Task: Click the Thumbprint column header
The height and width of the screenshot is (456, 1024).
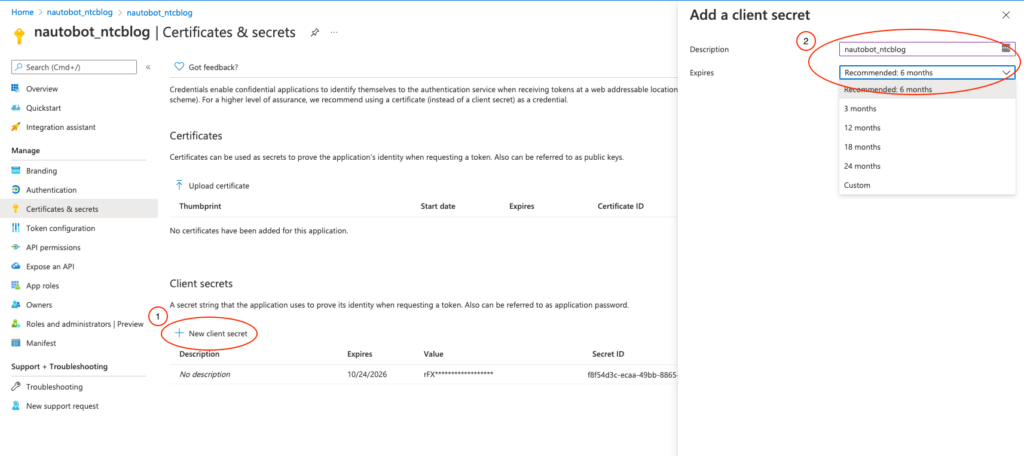Action: coord(200,206)
